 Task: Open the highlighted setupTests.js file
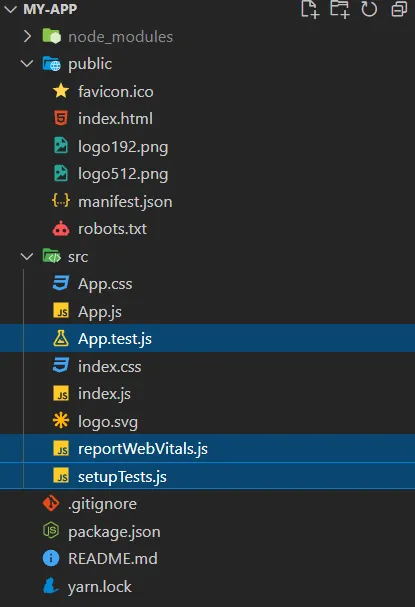click(122, 477)
